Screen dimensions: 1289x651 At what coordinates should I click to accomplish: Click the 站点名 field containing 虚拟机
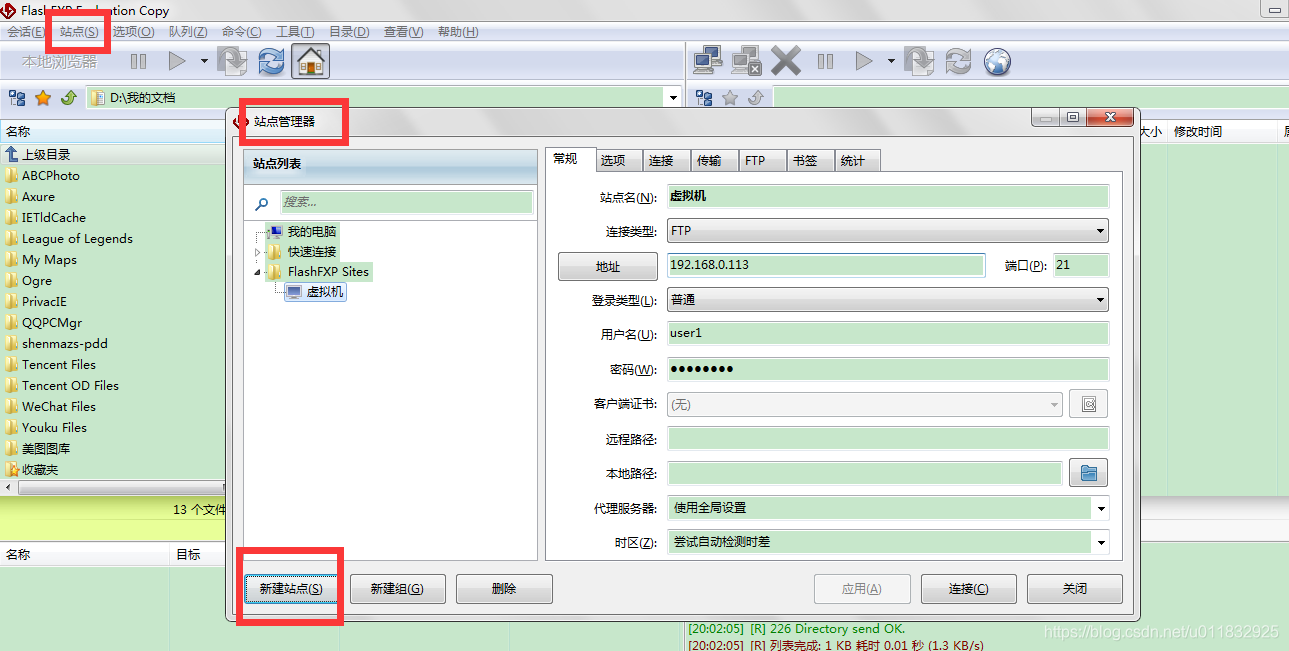point(888,196)
